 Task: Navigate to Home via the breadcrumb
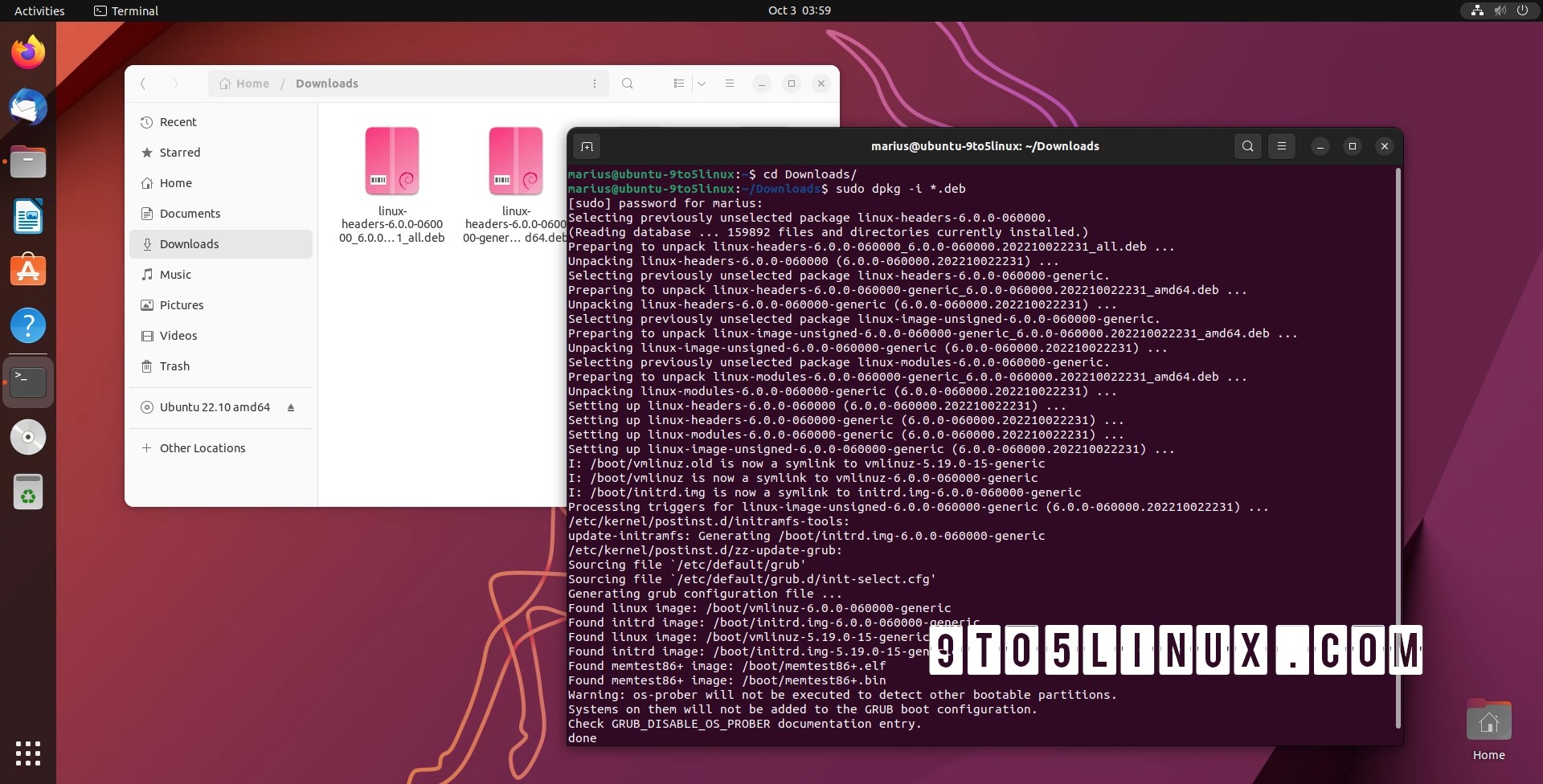coord(252,83)
